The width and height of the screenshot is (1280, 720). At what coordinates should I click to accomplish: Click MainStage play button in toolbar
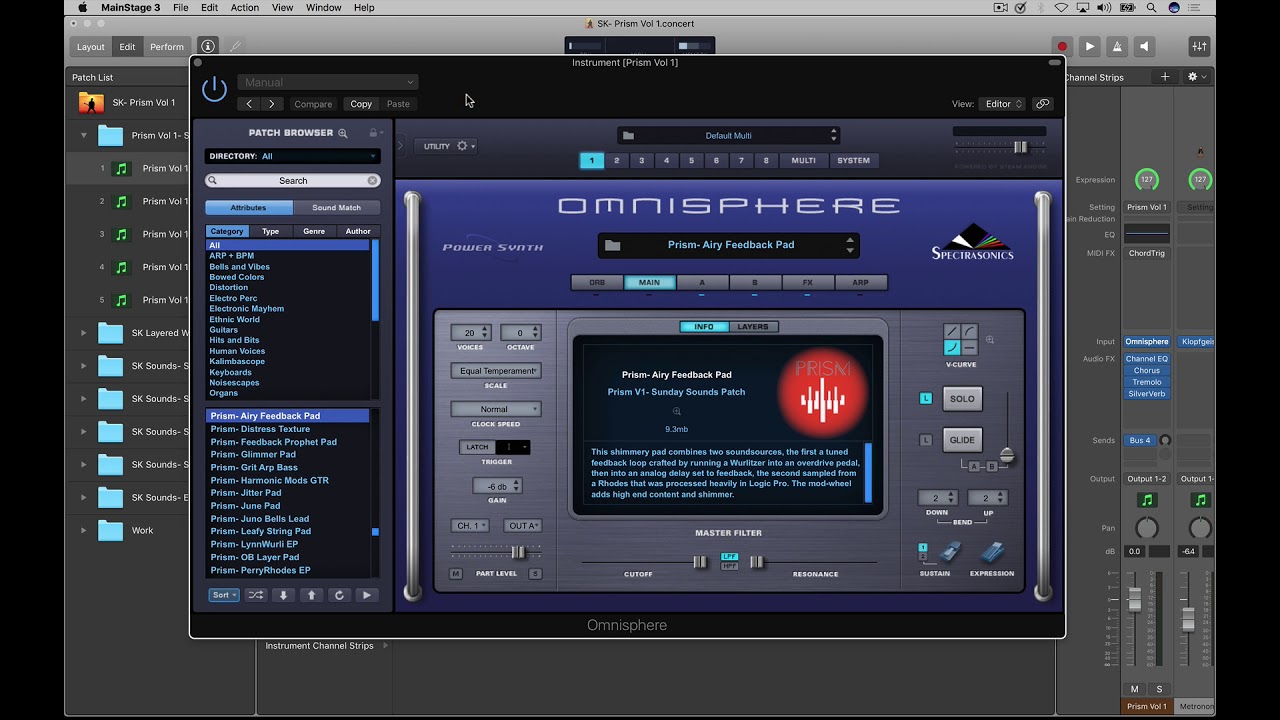click(x=1090, y=46)
